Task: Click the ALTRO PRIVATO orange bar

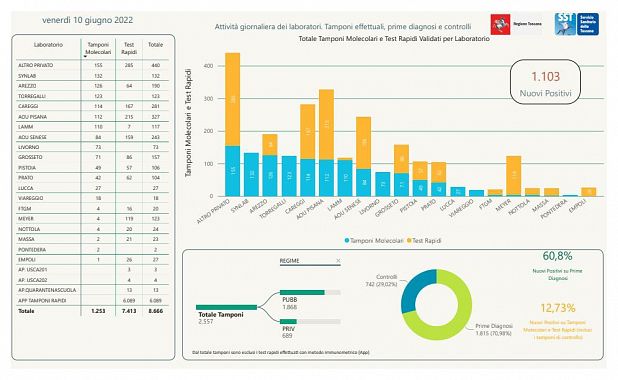Action: pos(233,99)
